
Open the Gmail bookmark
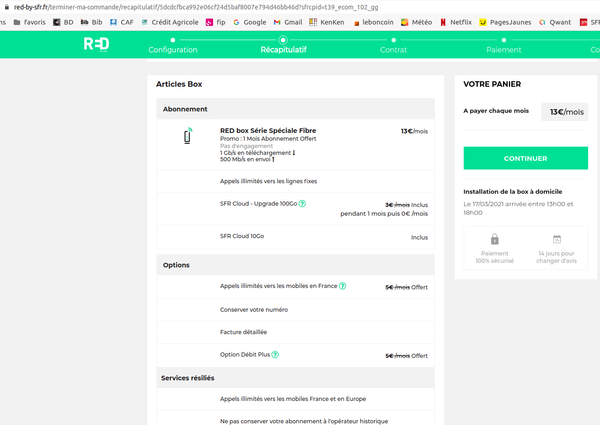coord(288,22)
